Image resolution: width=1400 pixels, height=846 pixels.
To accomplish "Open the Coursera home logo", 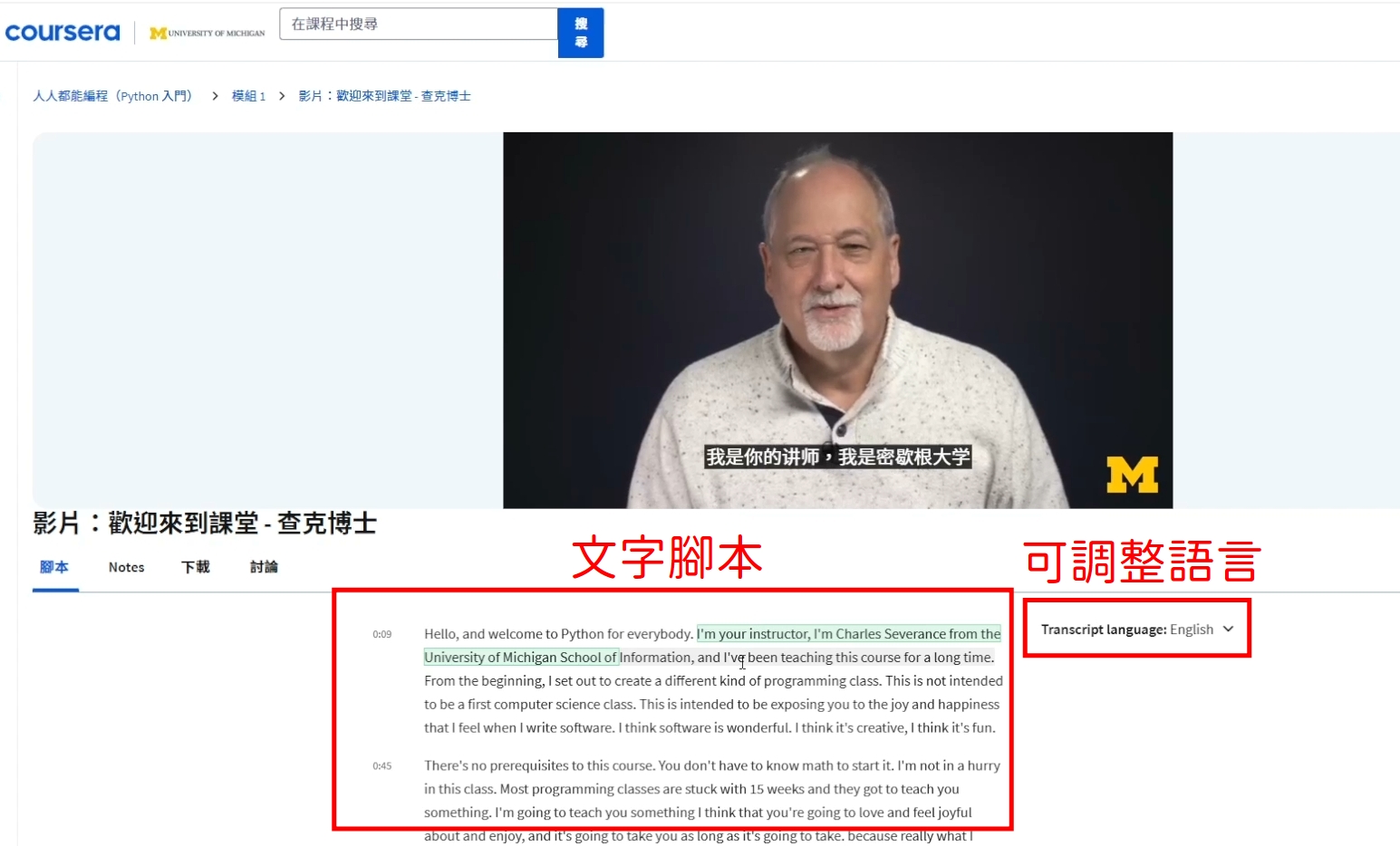I will tap(63, 33).
